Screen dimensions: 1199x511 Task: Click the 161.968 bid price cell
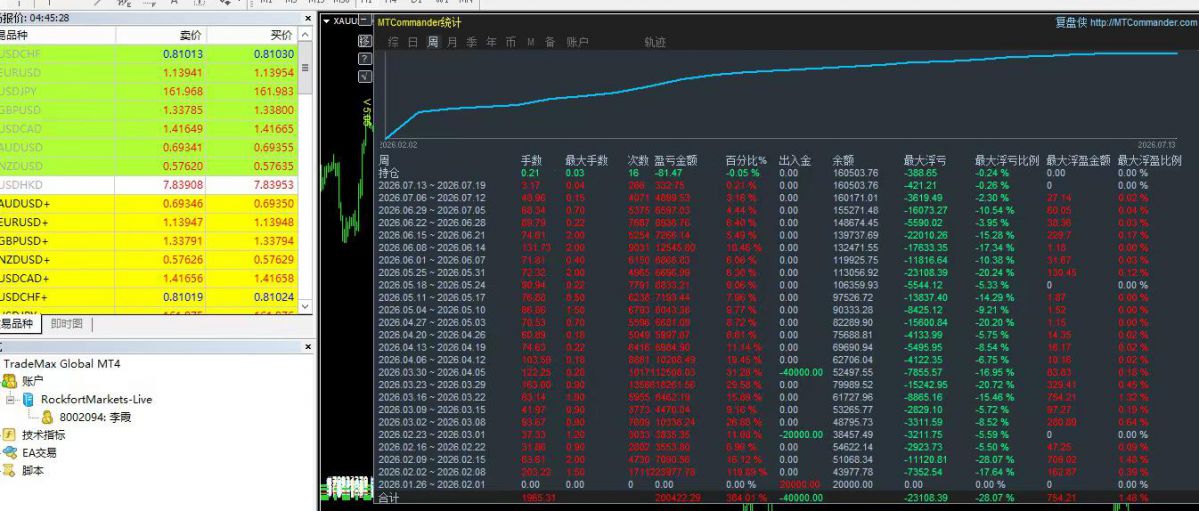(183, 92)
